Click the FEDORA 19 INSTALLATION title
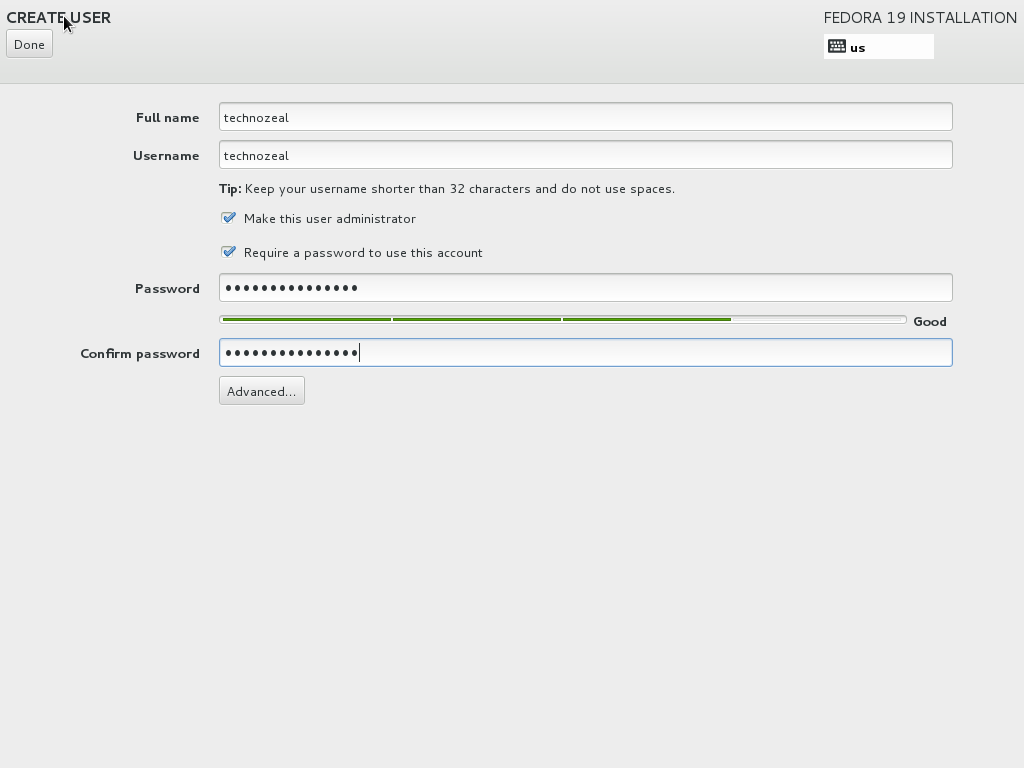 pyautogui.click(x=918, y=17)
